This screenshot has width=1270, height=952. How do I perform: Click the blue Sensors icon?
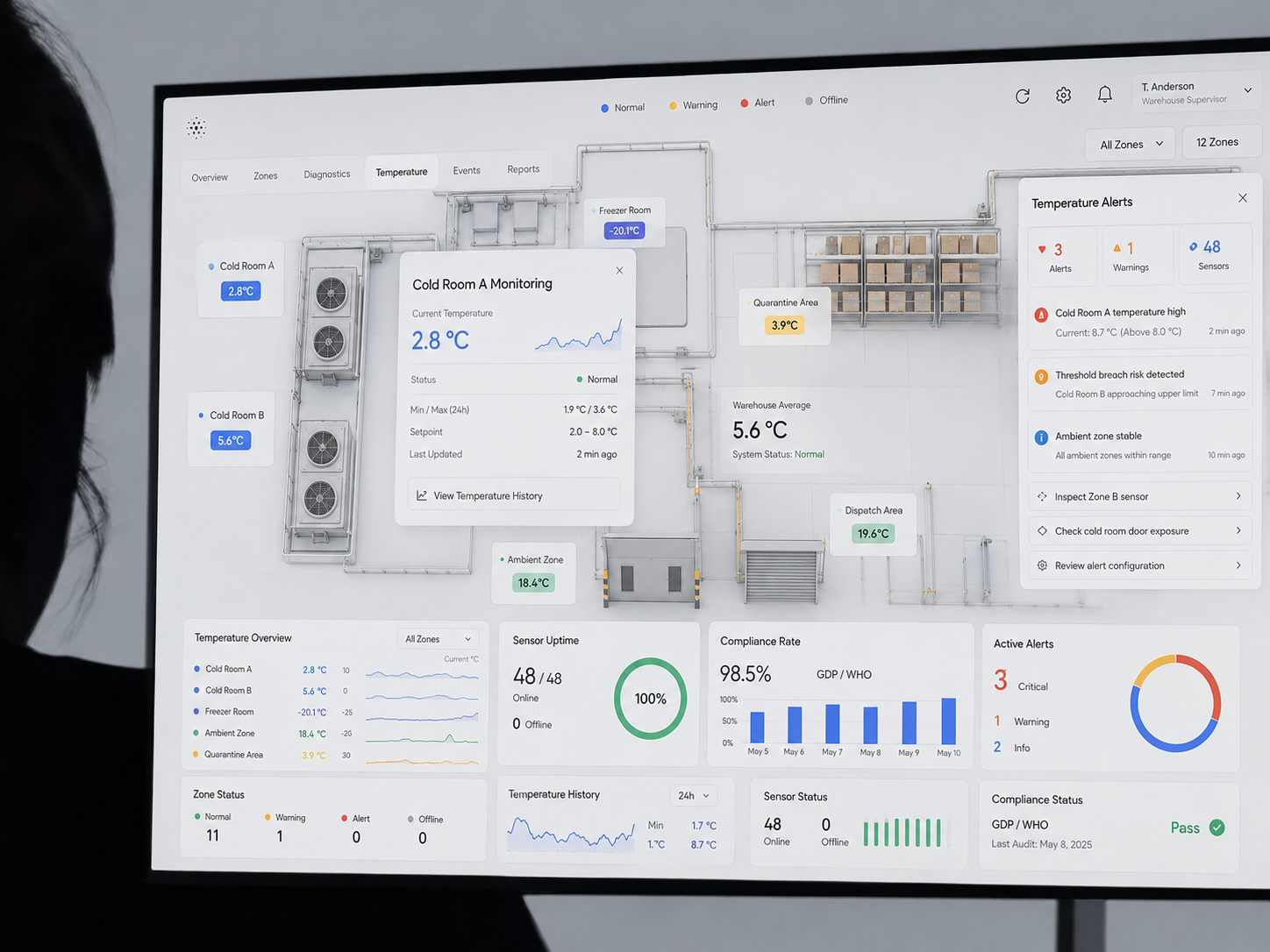[x=1193, y=246]
